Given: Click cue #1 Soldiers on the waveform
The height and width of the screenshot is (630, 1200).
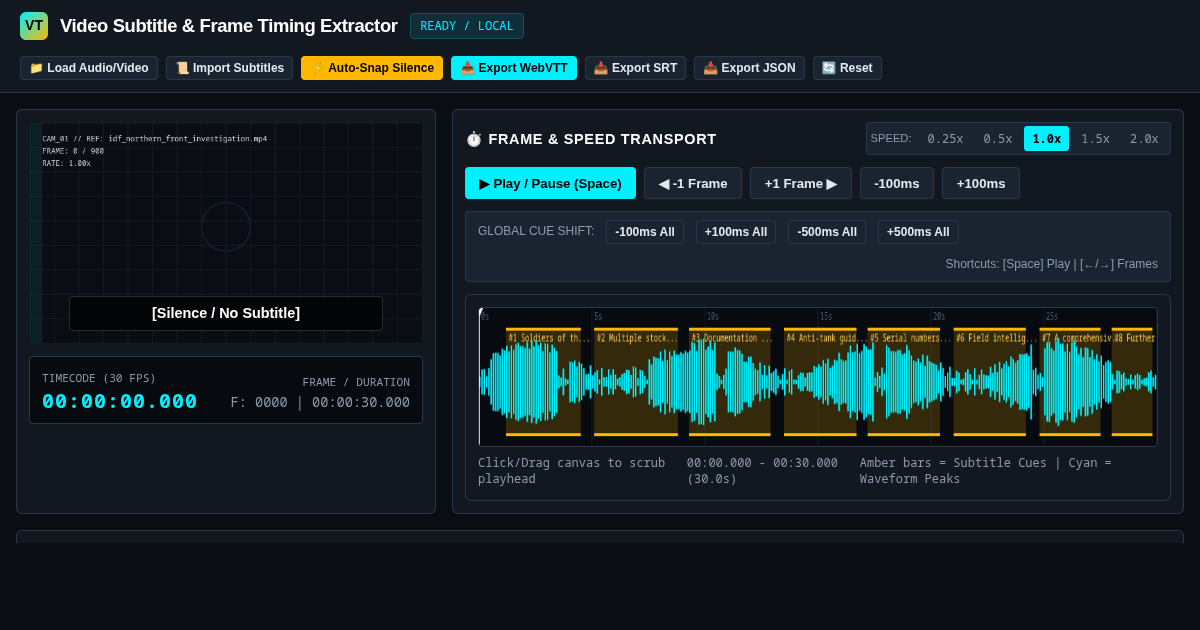Looking at the screenshot, I should (x=543, y=382).
